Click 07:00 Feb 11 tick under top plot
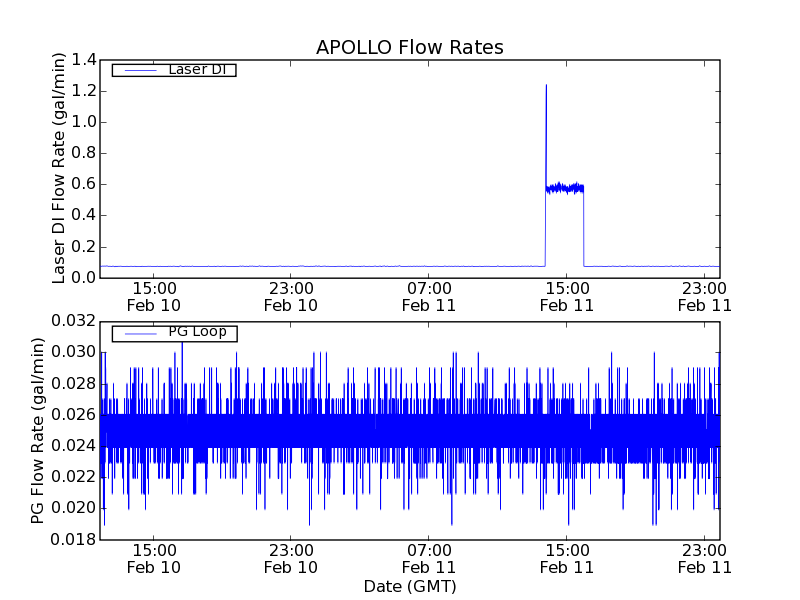The width and height of the screenshot is (800, 600). (x=429, y=296)
